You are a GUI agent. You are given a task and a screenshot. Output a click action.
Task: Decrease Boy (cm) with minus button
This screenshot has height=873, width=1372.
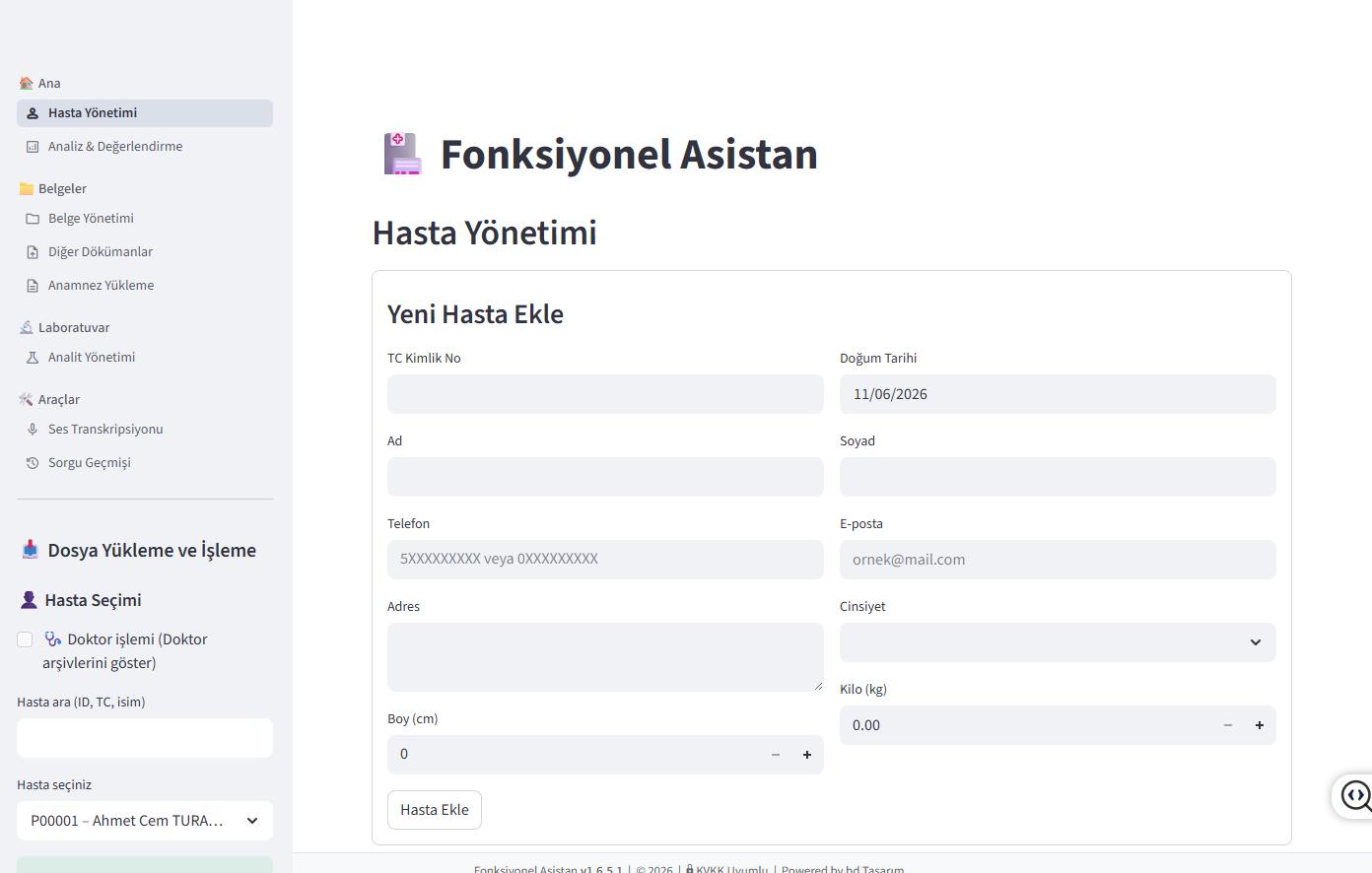coord(776,755)
